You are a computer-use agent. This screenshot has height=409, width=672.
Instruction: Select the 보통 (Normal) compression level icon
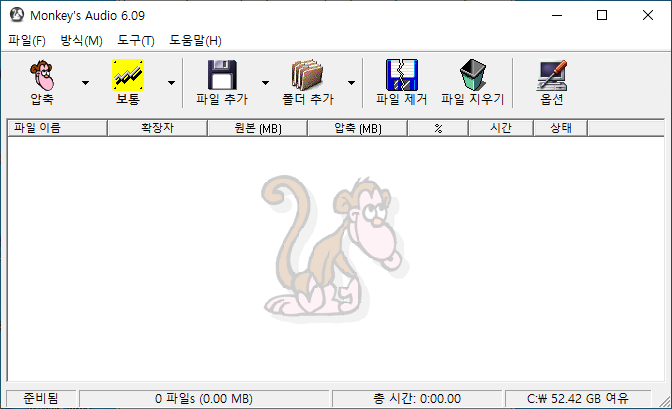[128, 75]
